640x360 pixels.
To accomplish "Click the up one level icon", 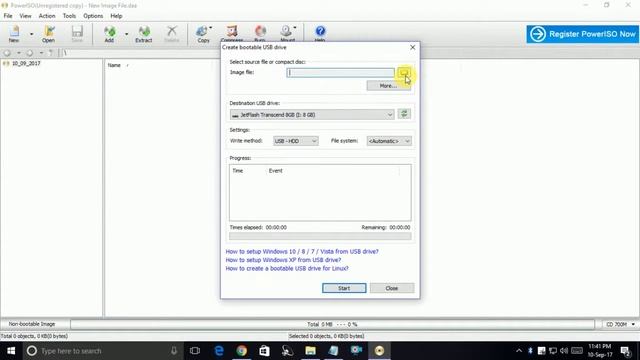I will click(51, 53).
